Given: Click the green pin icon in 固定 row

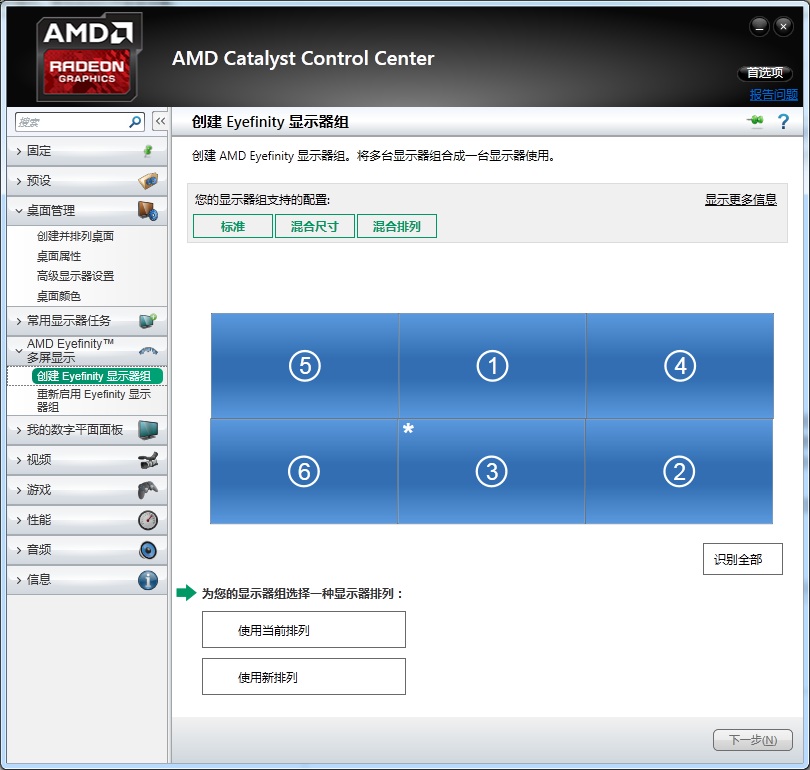Looking at the screenshot, I should pyautogui.click(x=148, y=151).
